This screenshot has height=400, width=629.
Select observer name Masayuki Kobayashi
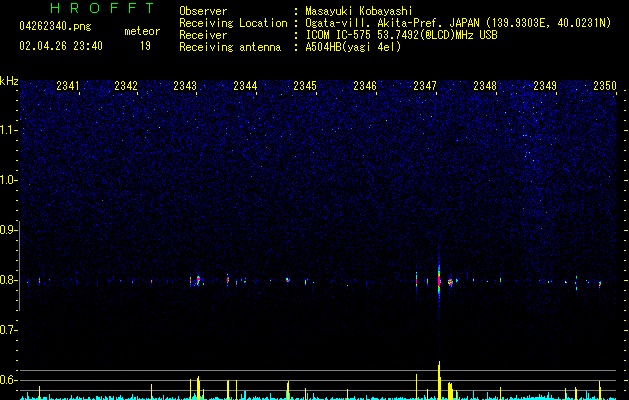coord(358,11)
